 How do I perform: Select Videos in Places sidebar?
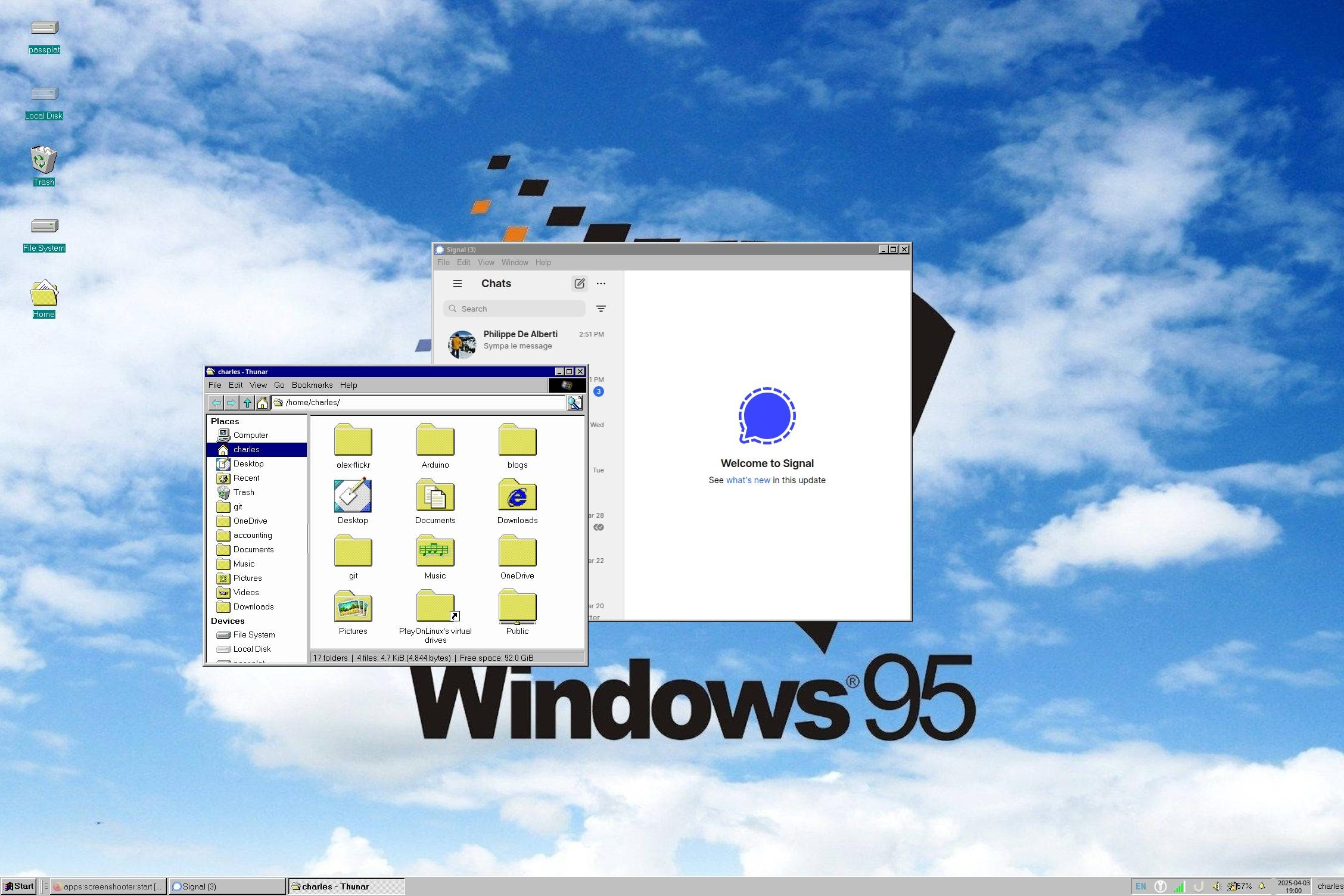pos(257,593)
